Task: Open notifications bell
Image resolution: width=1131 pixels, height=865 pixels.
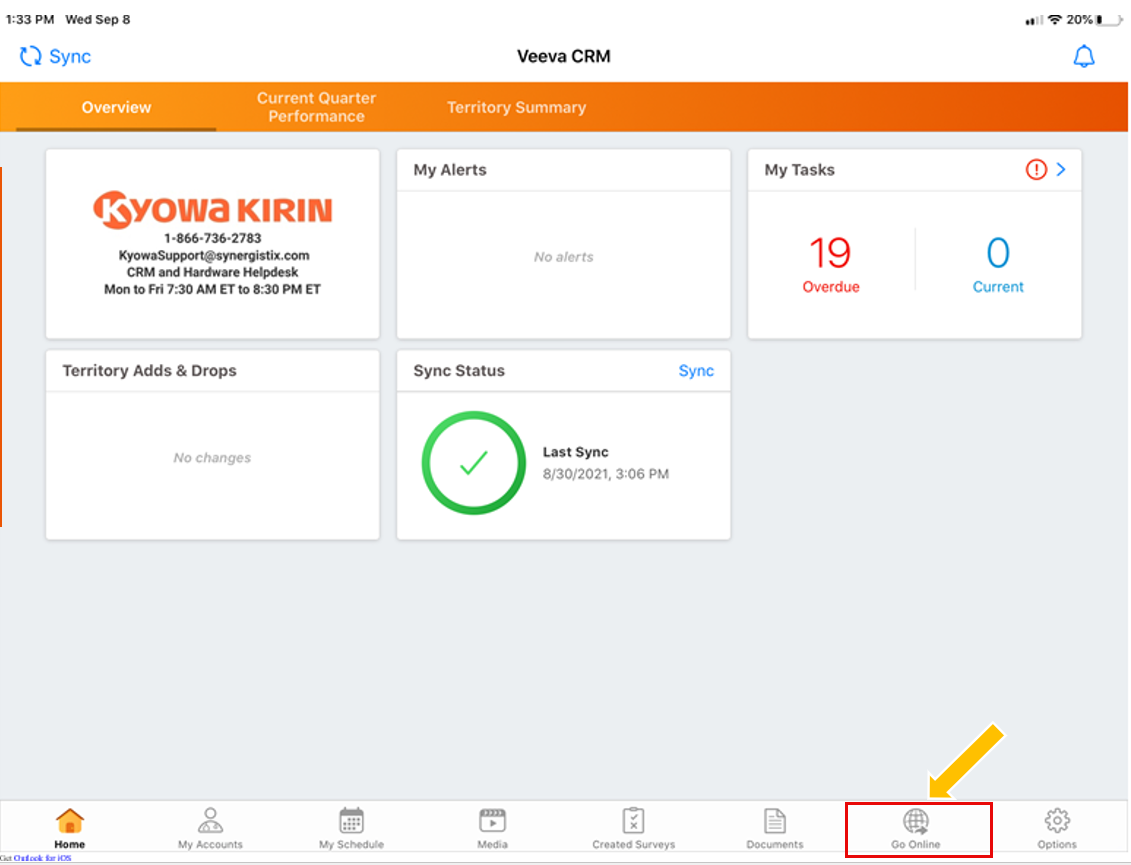Action: point(1083,56)
